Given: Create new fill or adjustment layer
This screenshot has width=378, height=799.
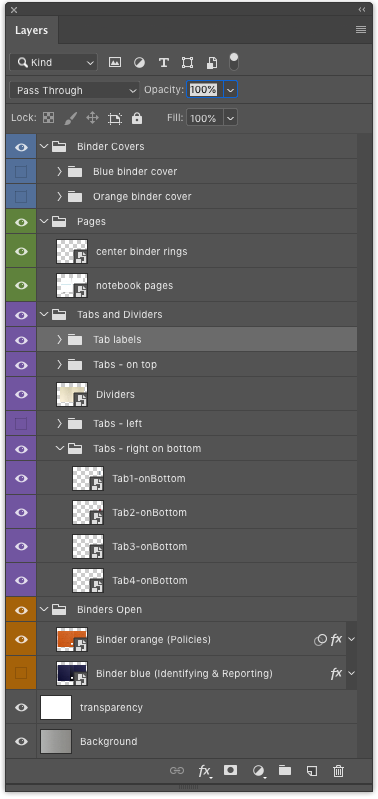Looking at the screenshot, I should point(259,771).
